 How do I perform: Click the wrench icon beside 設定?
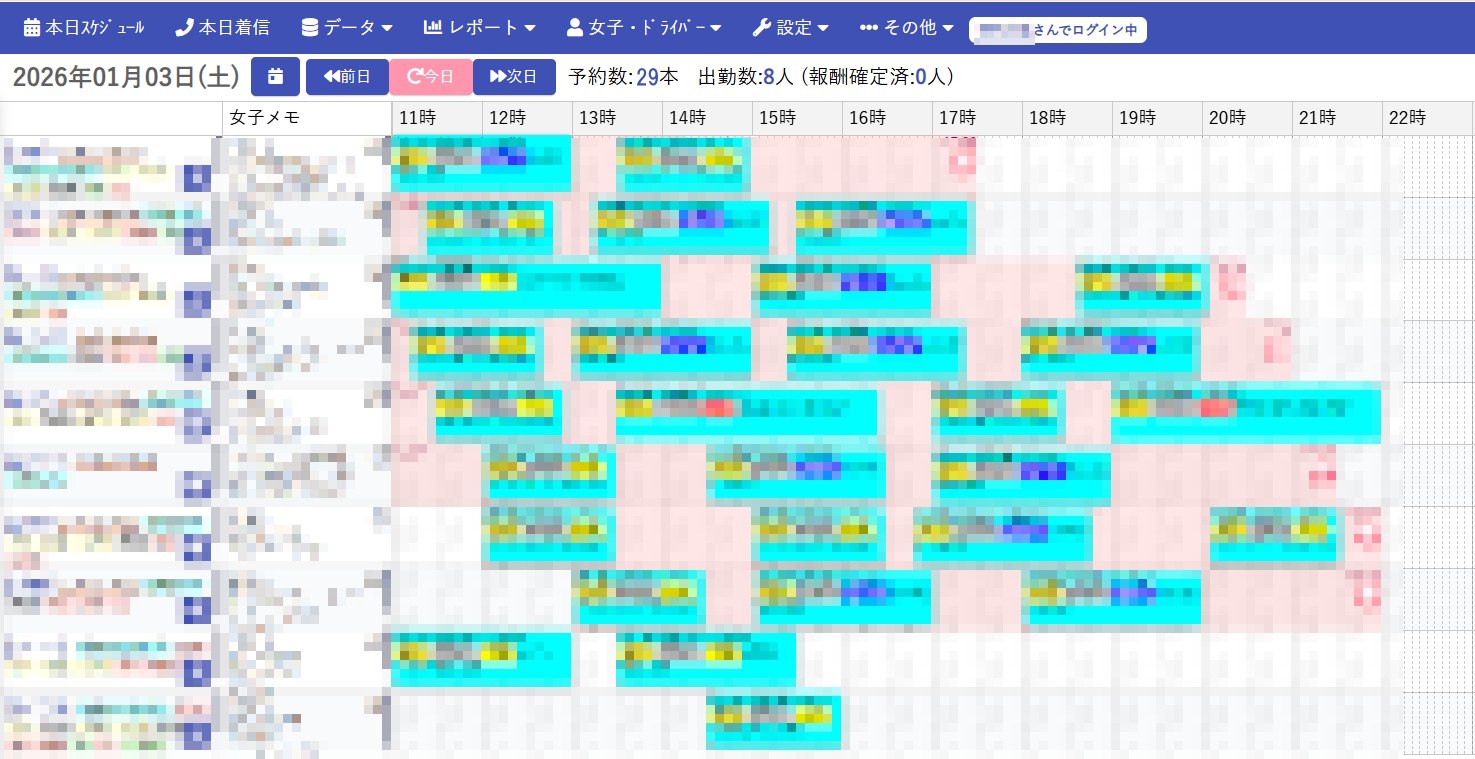coord(761,28)
